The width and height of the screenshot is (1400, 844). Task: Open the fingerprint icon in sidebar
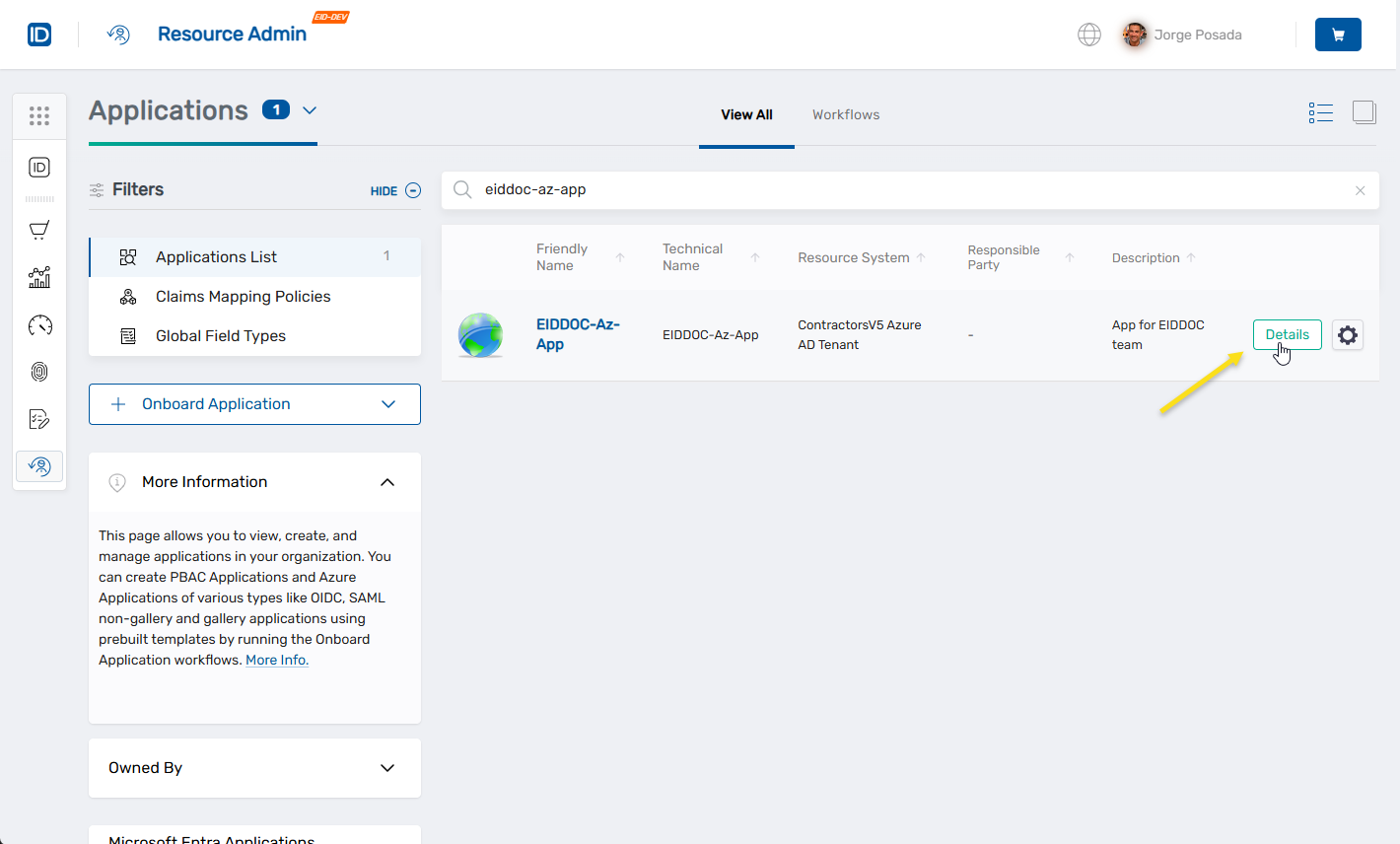coord(39,372)
